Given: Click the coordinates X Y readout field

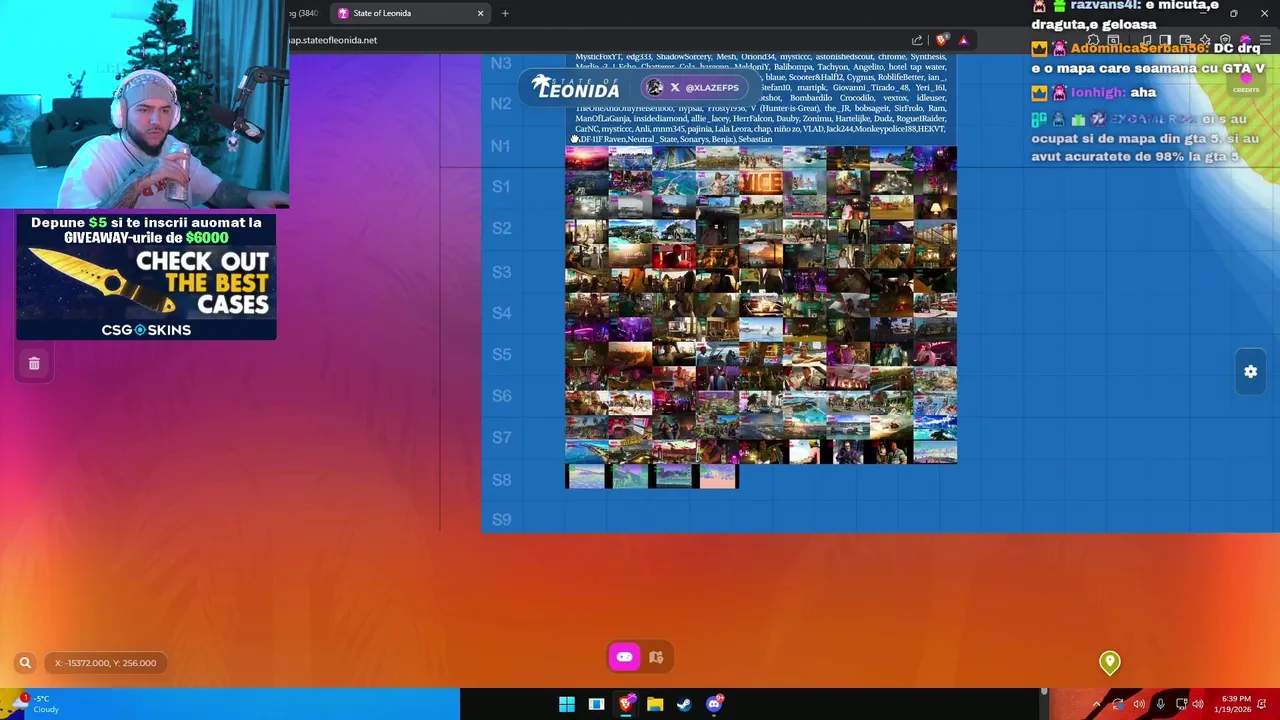Looking at the screenshot, I should [106, 663].
